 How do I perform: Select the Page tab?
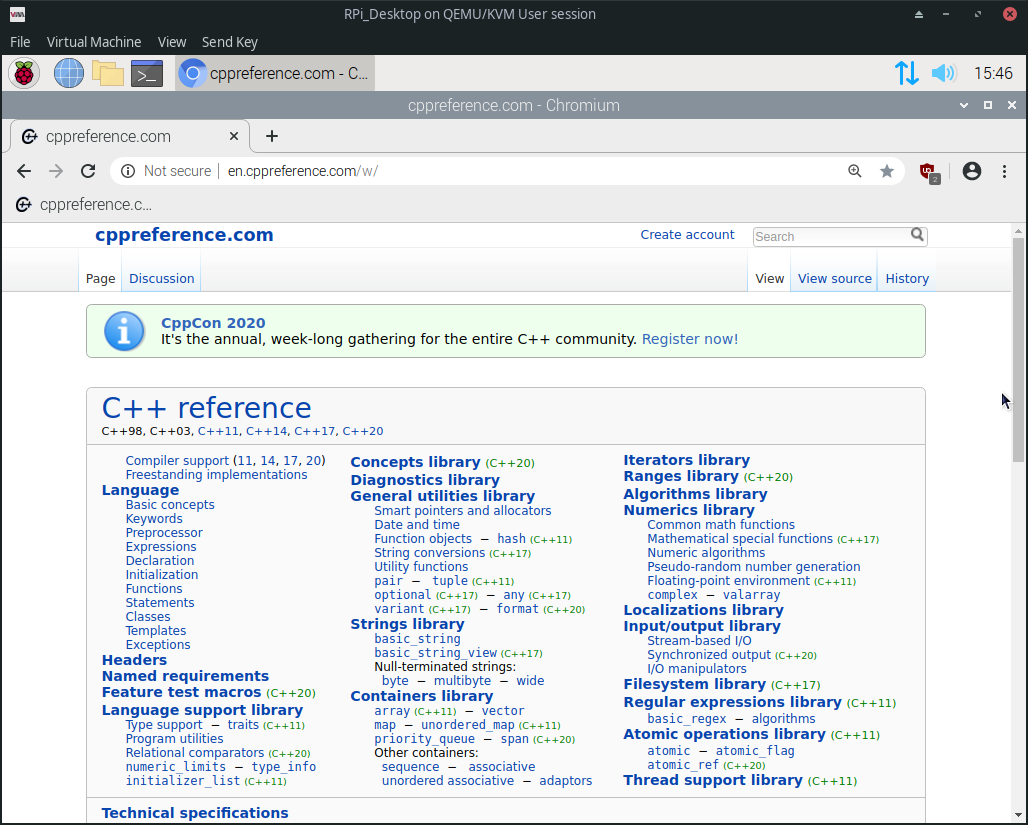[100, 279]
